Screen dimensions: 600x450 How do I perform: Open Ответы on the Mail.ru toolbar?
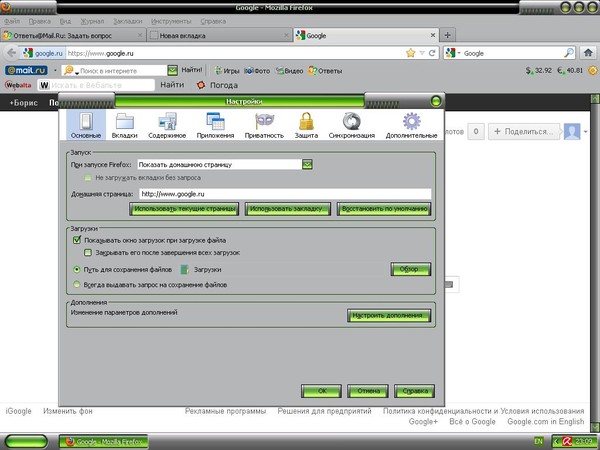click(x=325, y=71)
